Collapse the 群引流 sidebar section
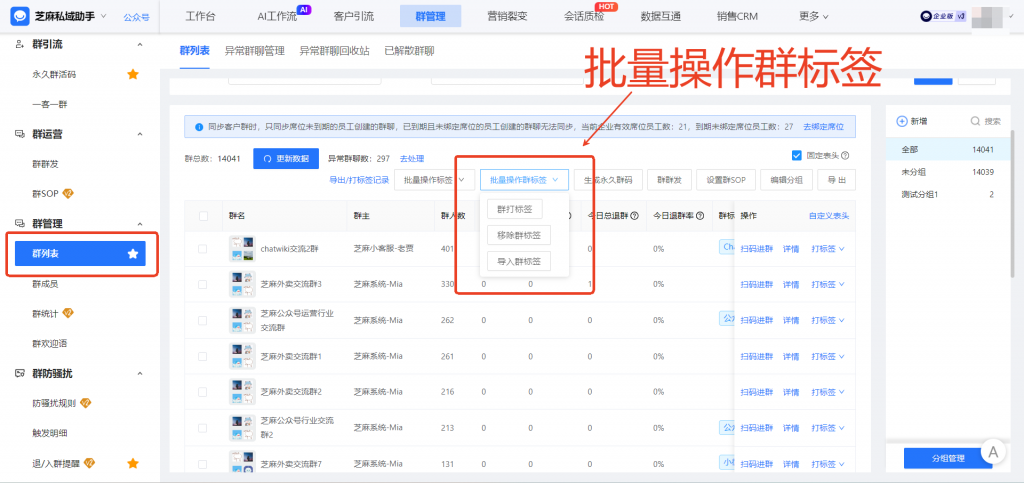This screenshot has height=483, width=1024. [x=140, y=44]
